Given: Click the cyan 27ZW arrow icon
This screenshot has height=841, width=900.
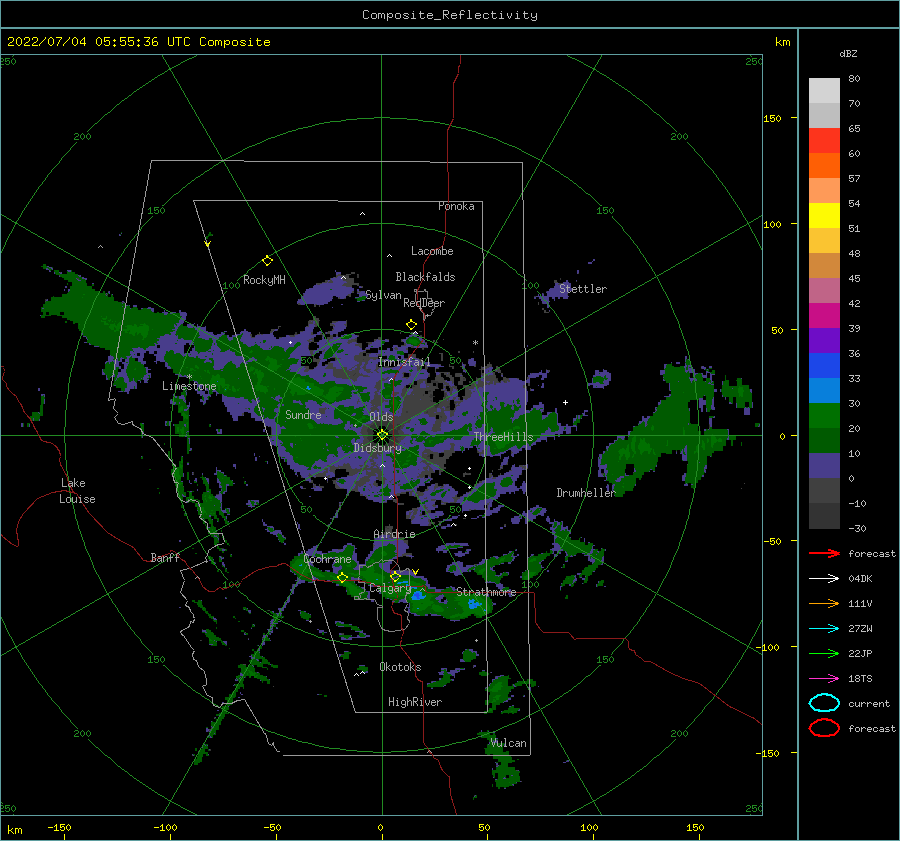Looking at the screenshot, I should click(824, 629).
